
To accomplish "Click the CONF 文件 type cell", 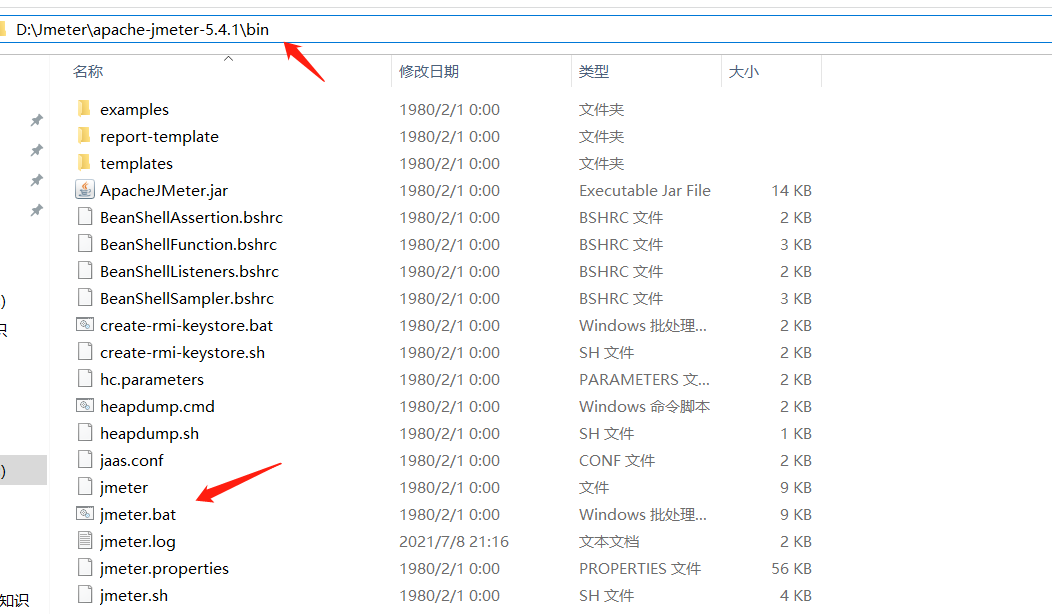I will click(617, 460).
